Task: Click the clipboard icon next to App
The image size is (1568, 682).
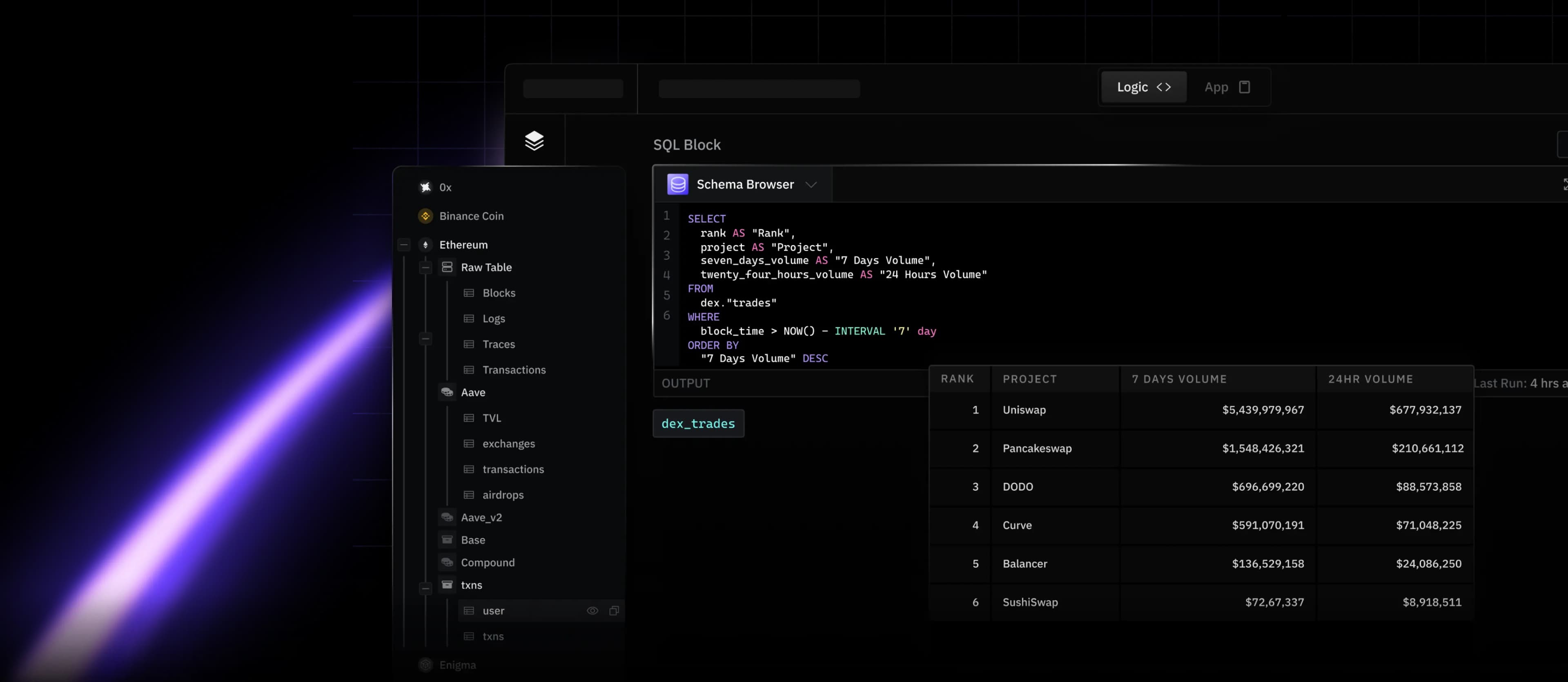Action: click(x=1245, y=87)
